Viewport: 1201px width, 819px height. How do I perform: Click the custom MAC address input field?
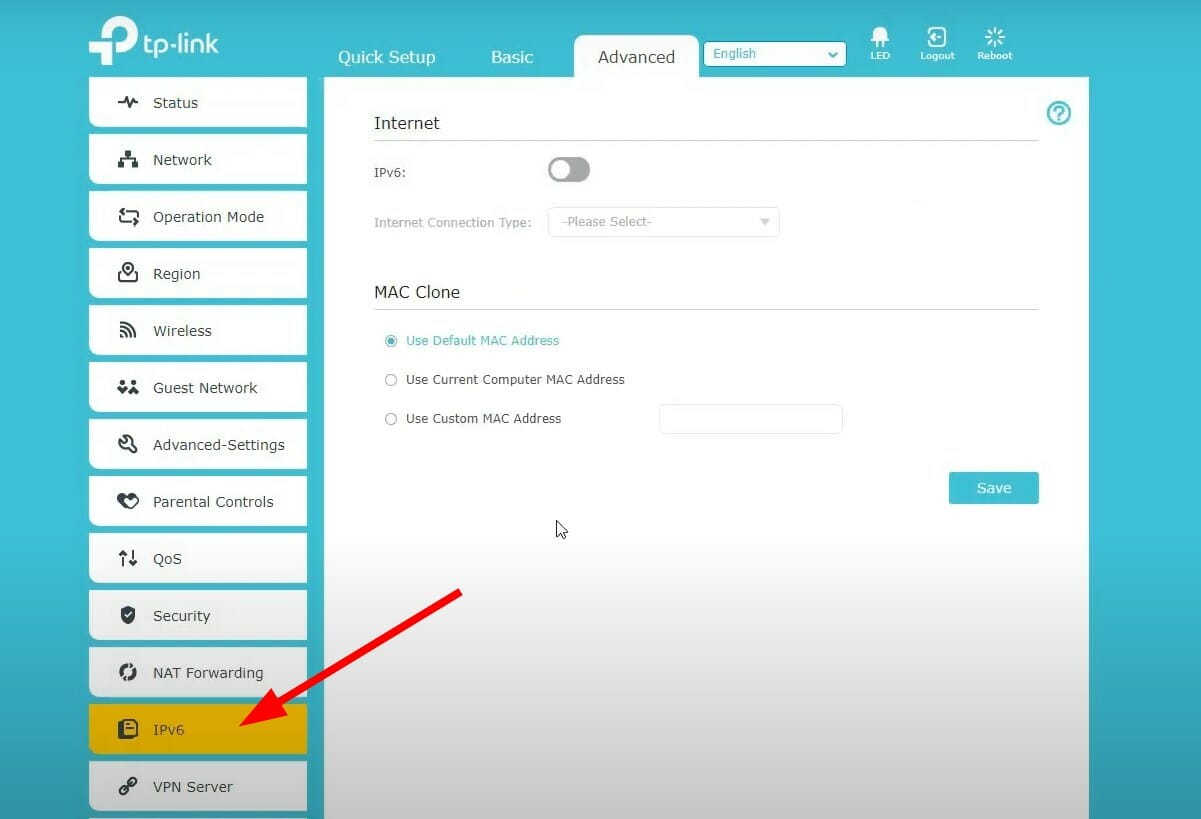tap(751, 419)
